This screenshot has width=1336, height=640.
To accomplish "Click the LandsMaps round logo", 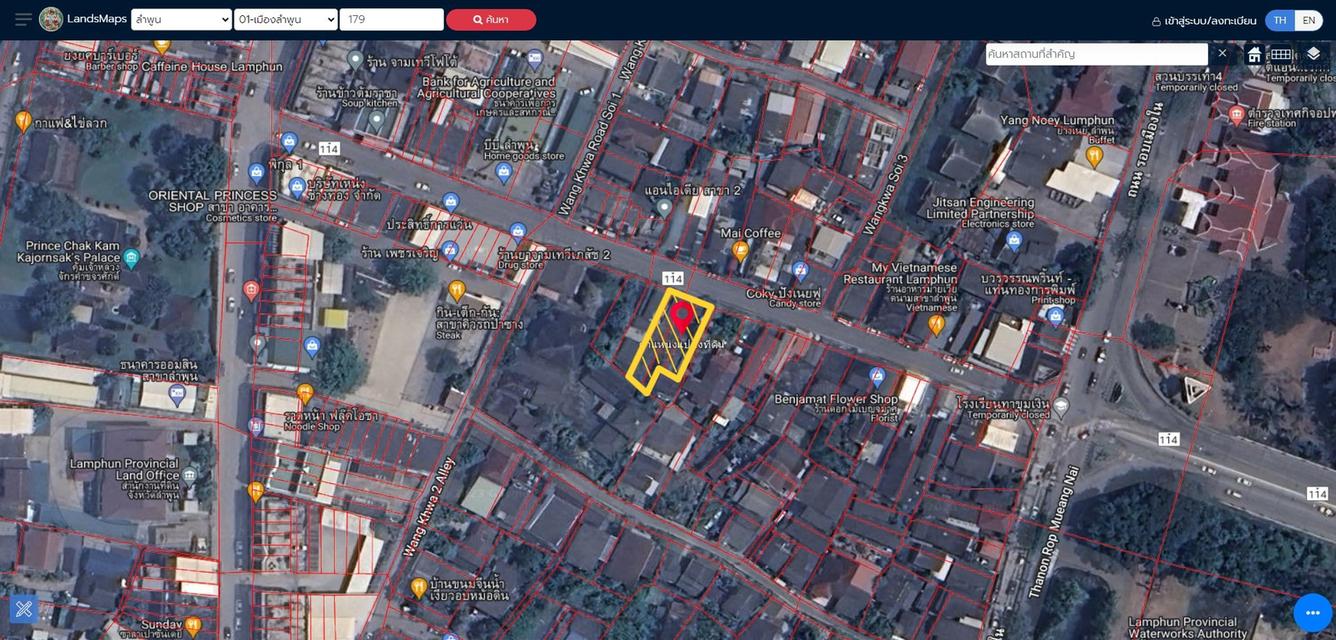I will click(51, 19).
